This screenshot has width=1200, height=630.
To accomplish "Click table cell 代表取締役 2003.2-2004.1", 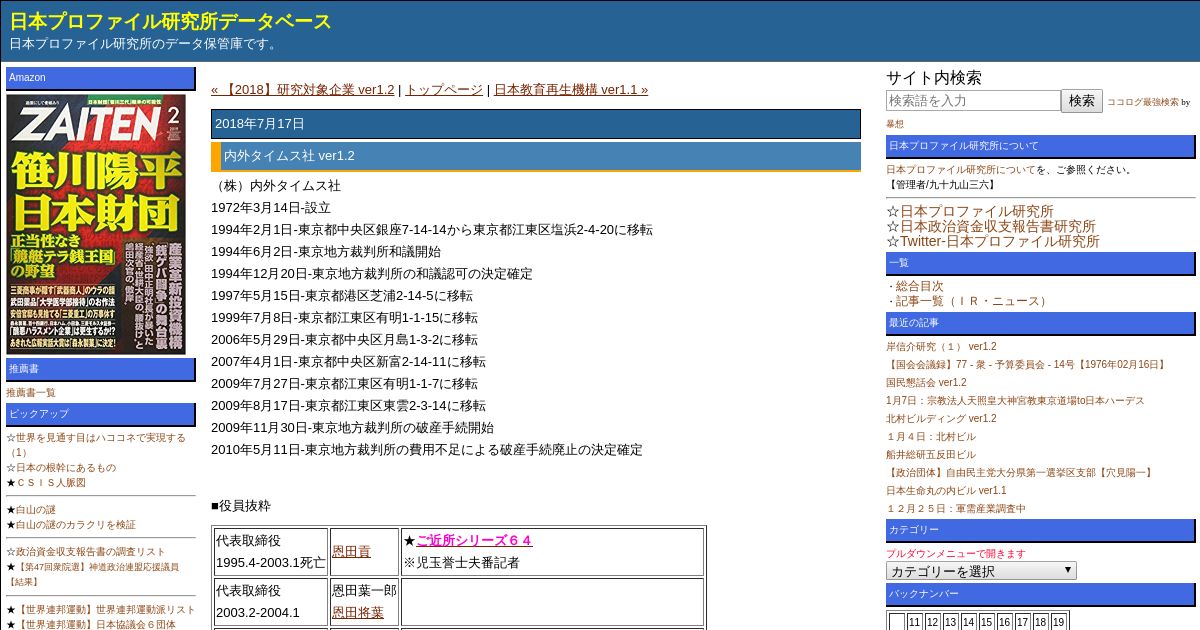I will 271,602.
